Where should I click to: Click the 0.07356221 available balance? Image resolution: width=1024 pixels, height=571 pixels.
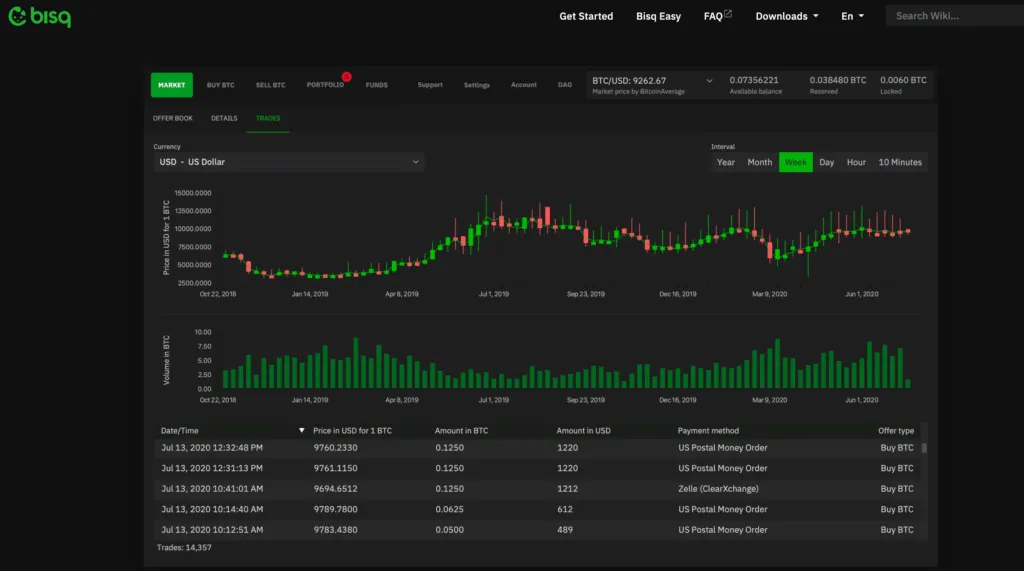[754, 80]
